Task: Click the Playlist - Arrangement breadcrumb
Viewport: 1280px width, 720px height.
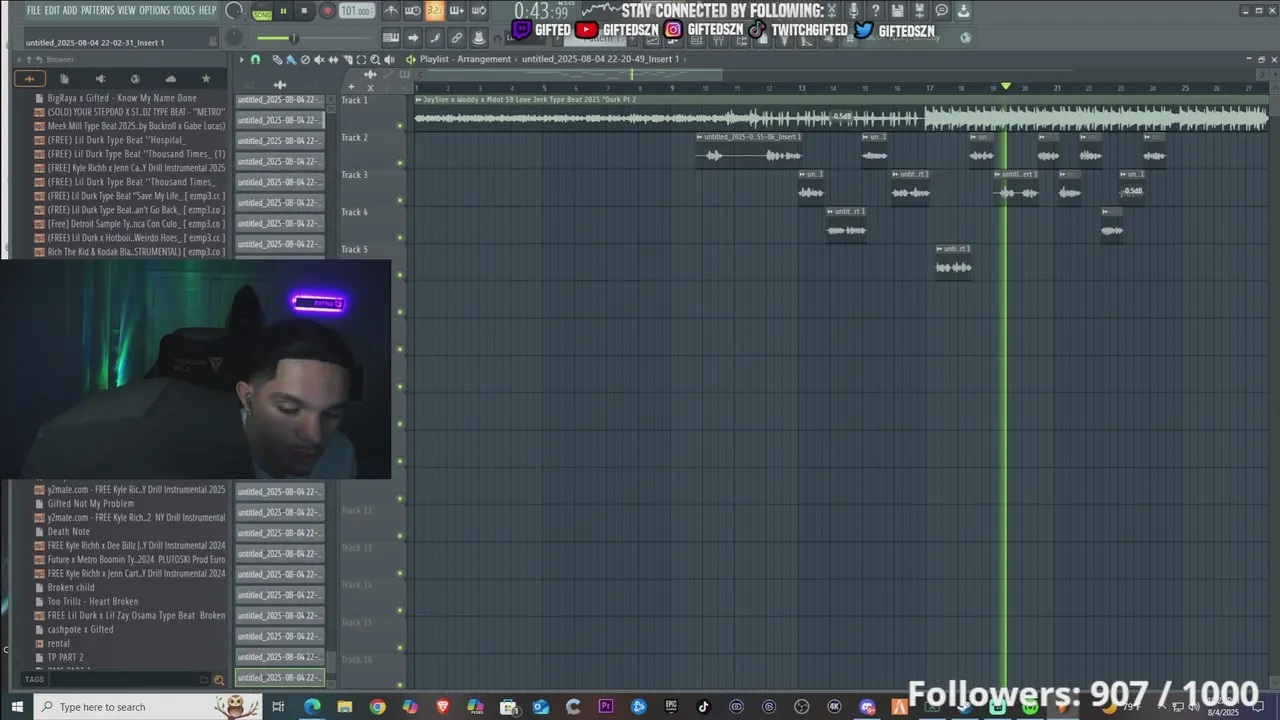Action: click(465, 59)
